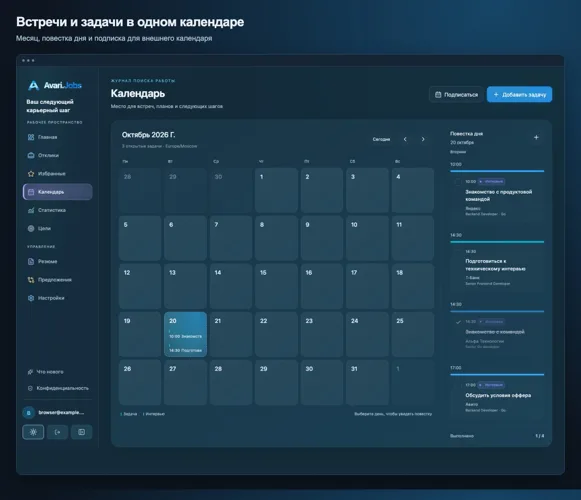
Task: Select day 24 in the calendar
Action: (x=367, y=334)
